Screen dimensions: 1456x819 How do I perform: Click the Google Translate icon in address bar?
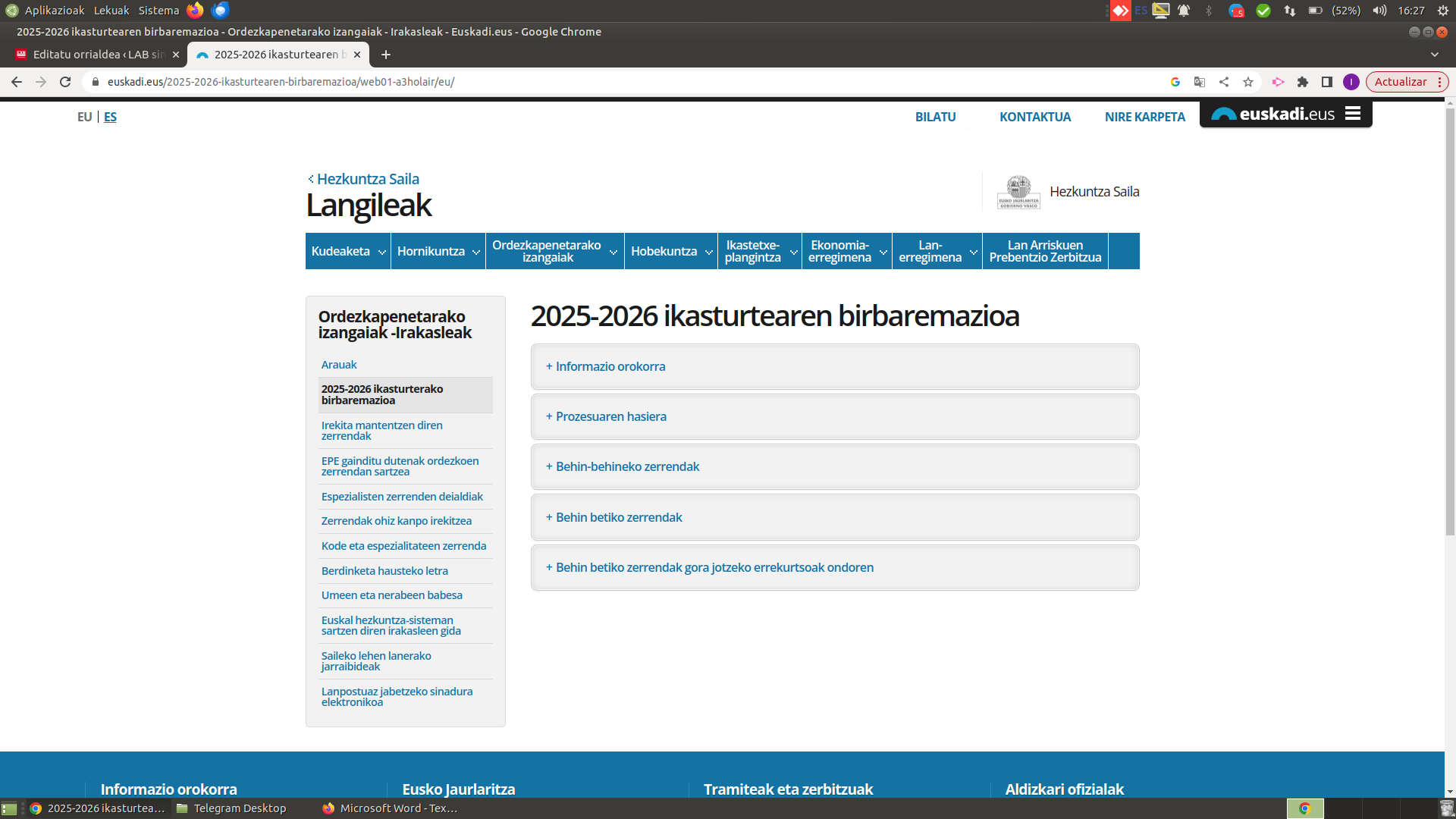pyautogui.click(x=1200, y=82)
